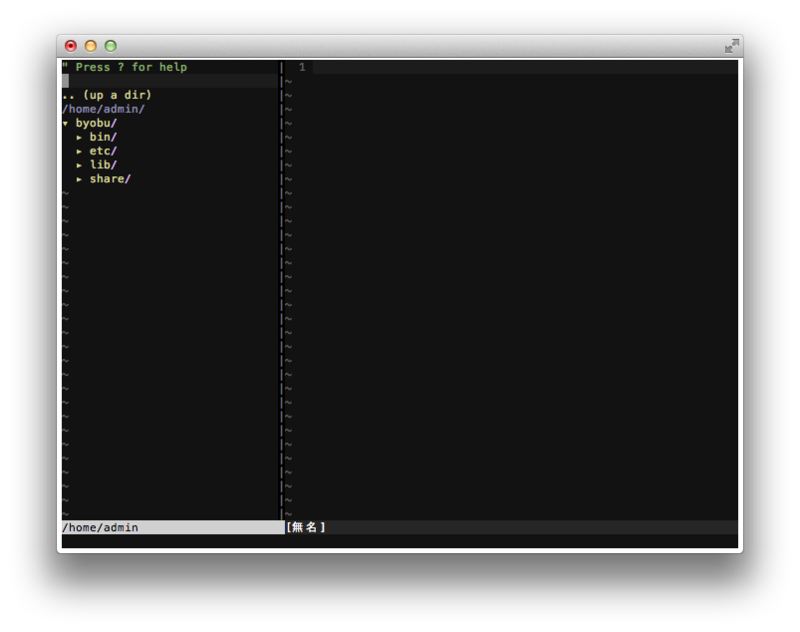The width and height of the screenshot is (800, 632).
Task: Zoom the window with green button
Action: click(111, 46)
